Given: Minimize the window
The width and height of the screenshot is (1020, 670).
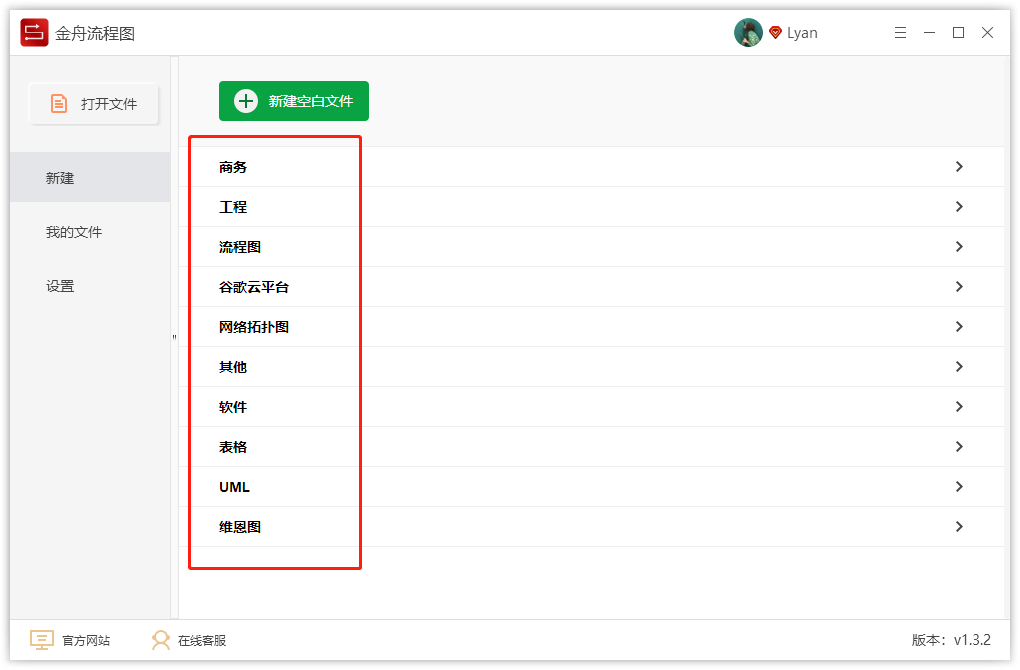Looking at the screenshot, I should (930, 33).
